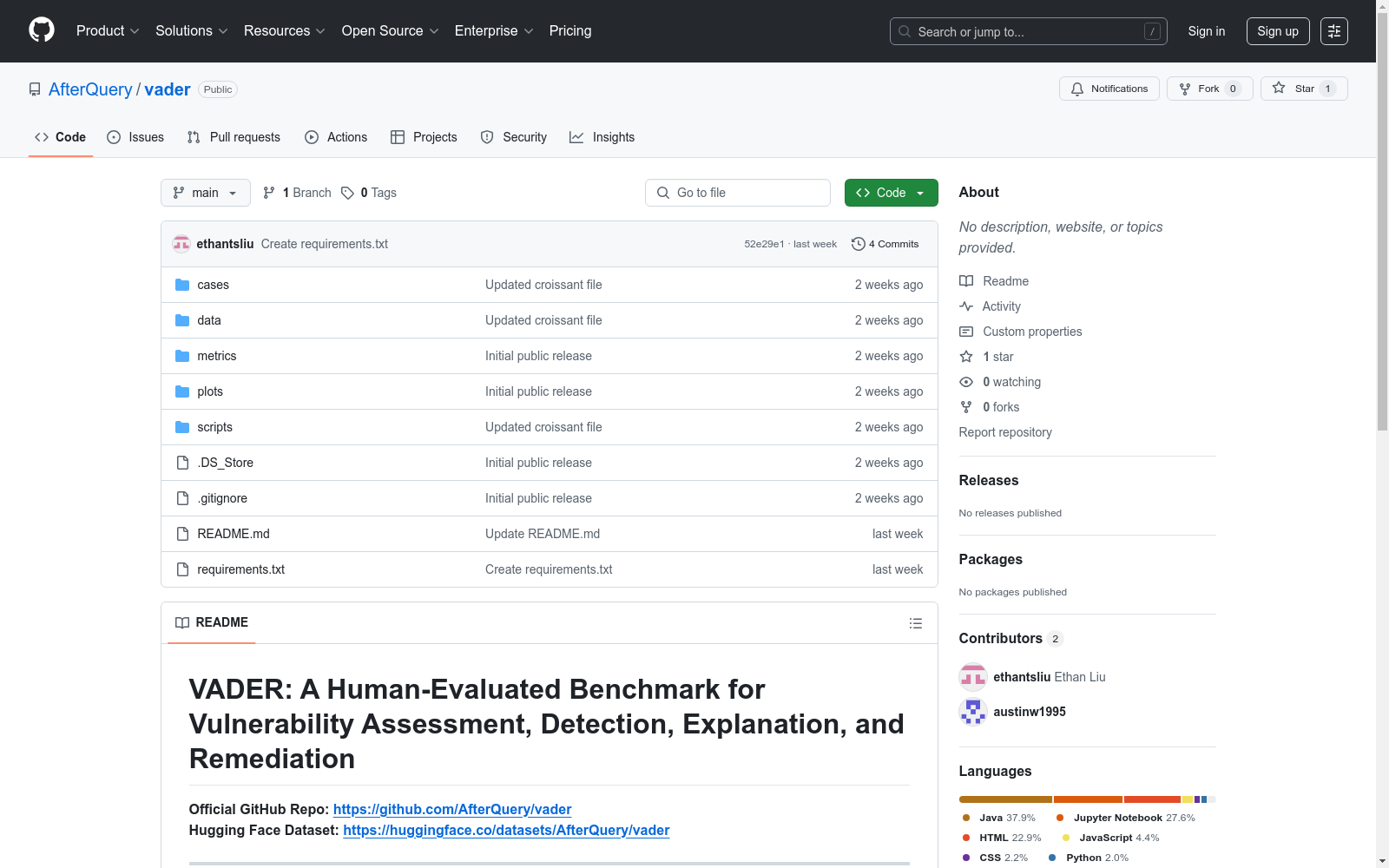
Task: Click the branch icon beside 1 Branch
Action: pos(269,193)
